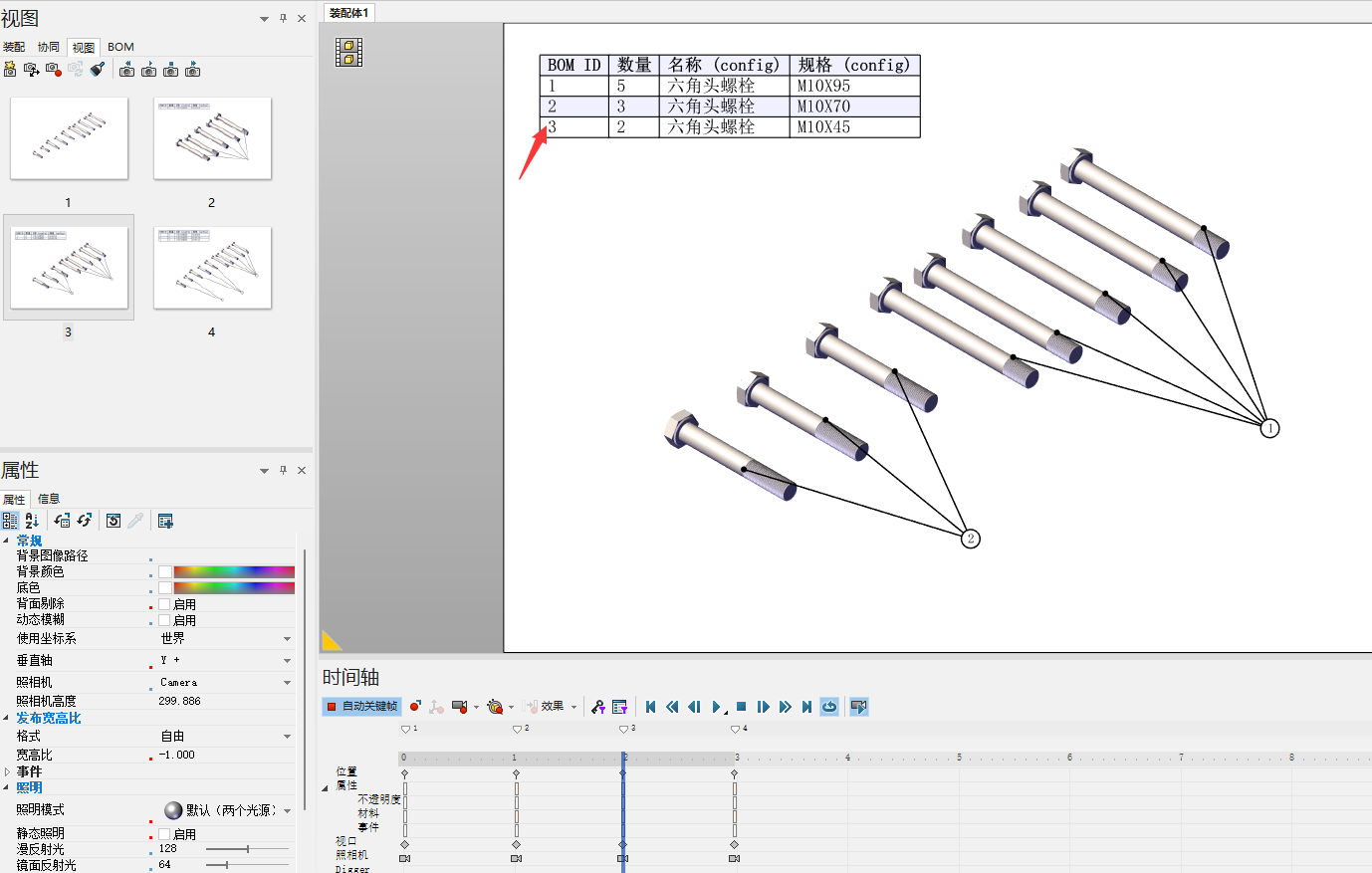
Task: Select view thumbnail 2
Action: click(x=212, y=138)
